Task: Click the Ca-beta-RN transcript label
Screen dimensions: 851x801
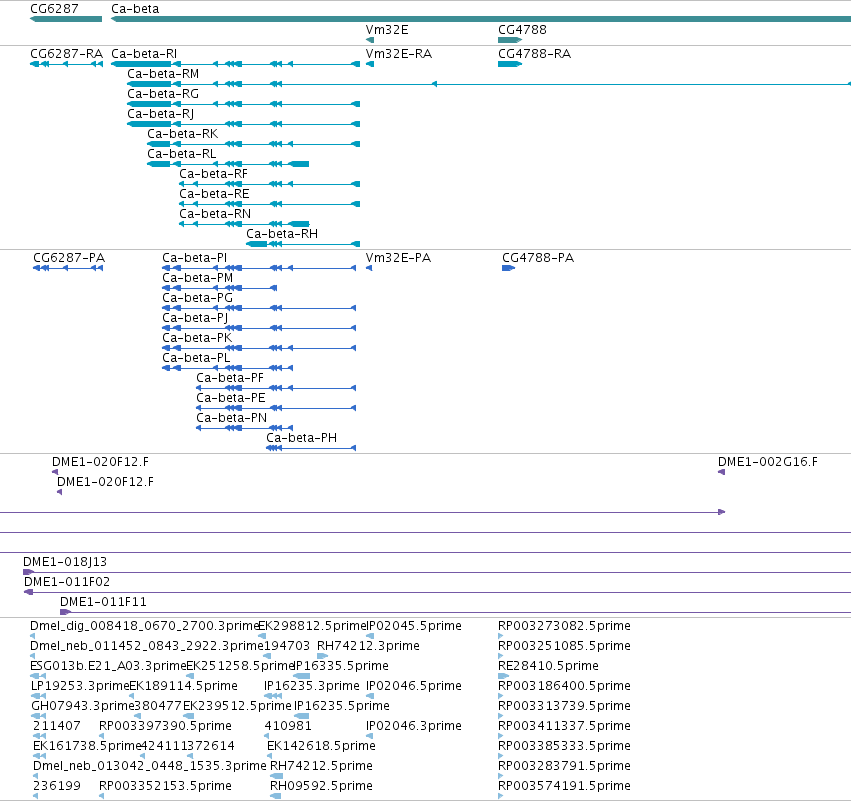Action: [215, 214]
